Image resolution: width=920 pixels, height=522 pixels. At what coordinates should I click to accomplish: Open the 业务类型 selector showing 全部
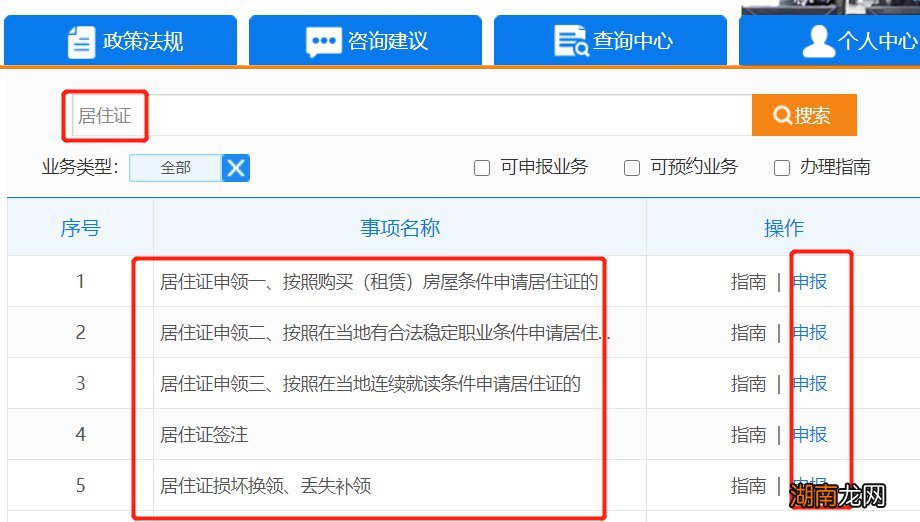(x=175, y=168)
